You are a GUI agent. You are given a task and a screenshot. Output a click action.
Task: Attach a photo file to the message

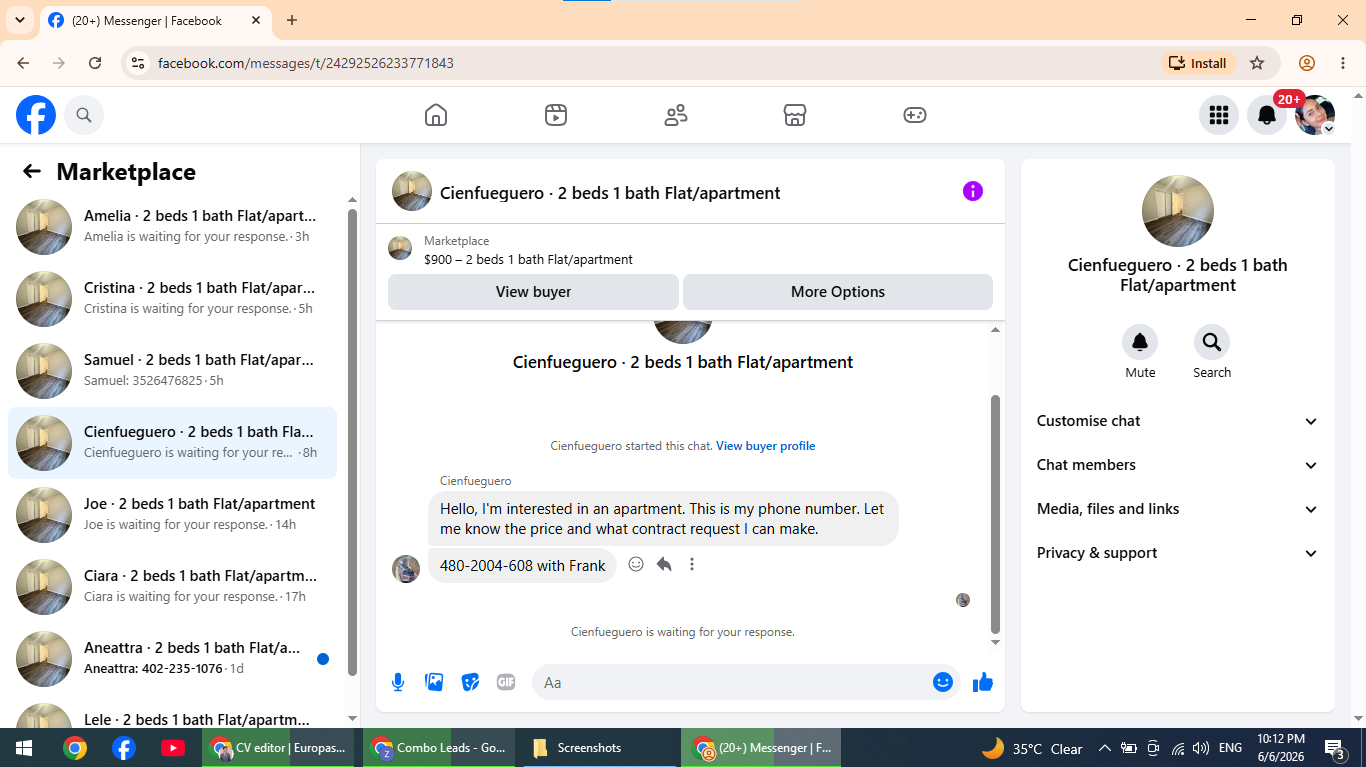point(434,682)
